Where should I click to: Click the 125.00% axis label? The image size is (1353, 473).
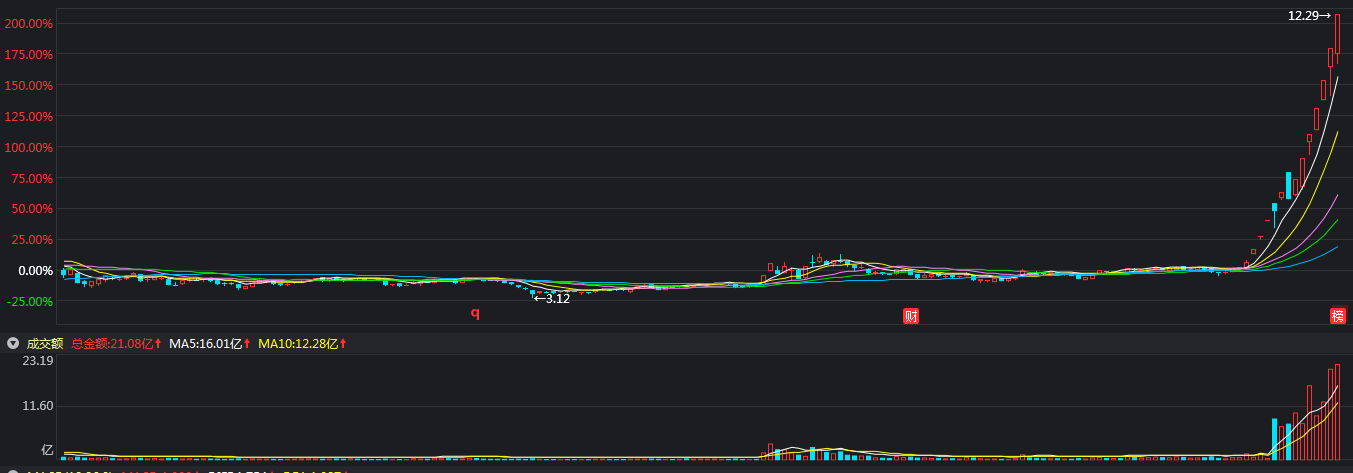point(28,117)
